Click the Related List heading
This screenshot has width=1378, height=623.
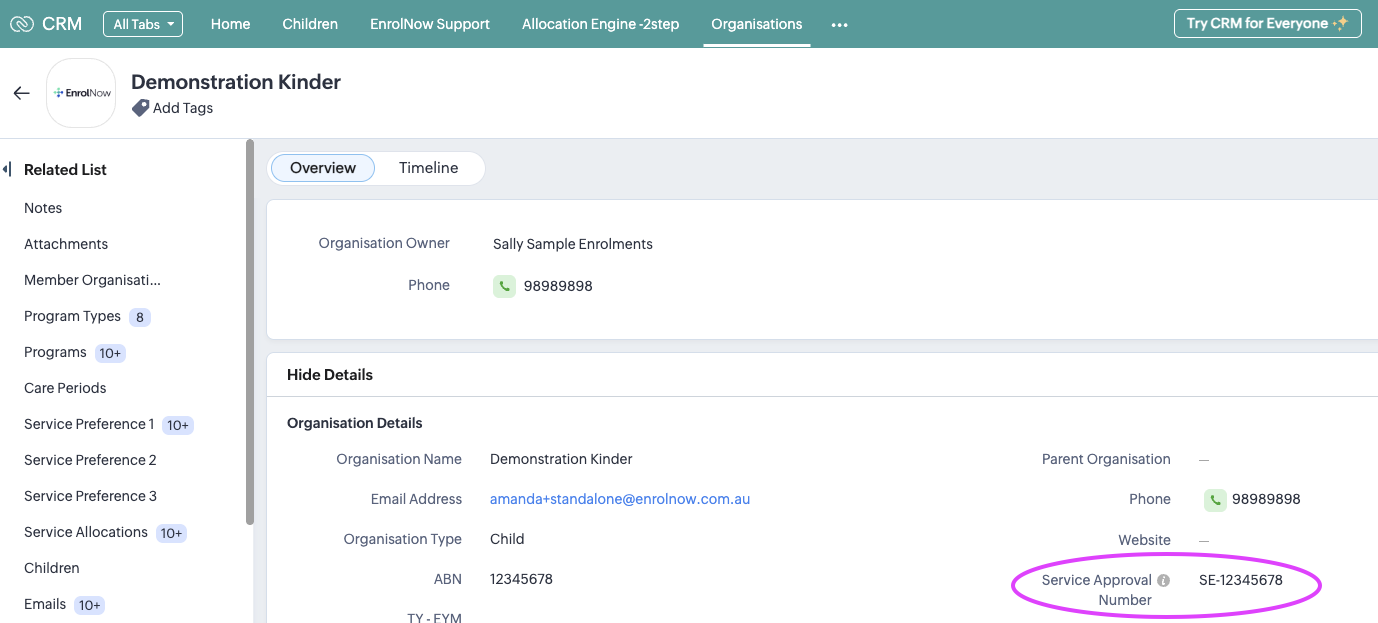[65, 169]
